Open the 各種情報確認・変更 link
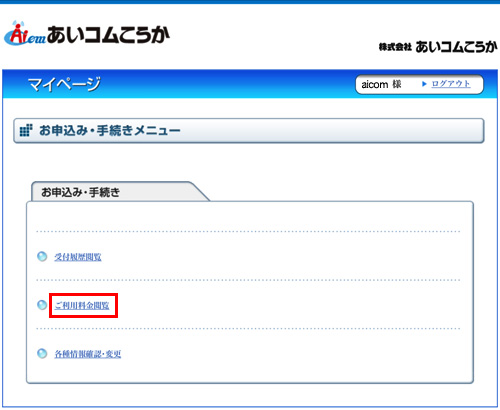500x410 pixels. [88, 354]
